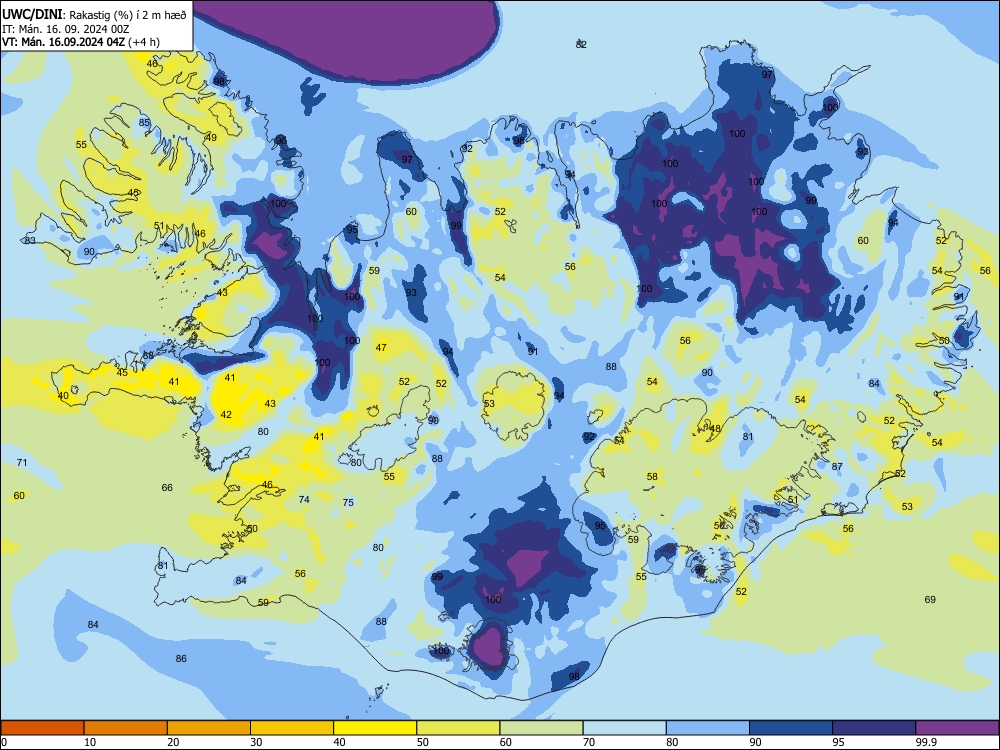Select the '87' humidity value on the map
The image size is (1000, 750).
(837, 467)
